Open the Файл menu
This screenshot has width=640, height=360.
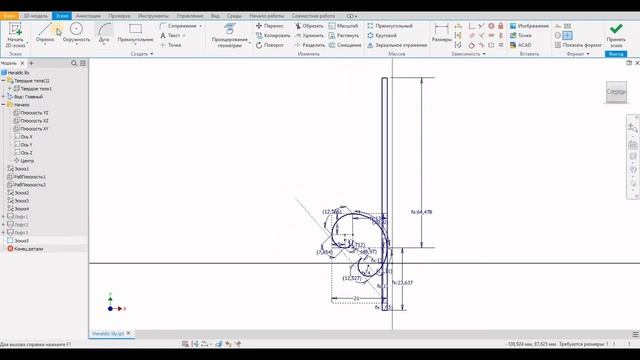tap(9, 16)
